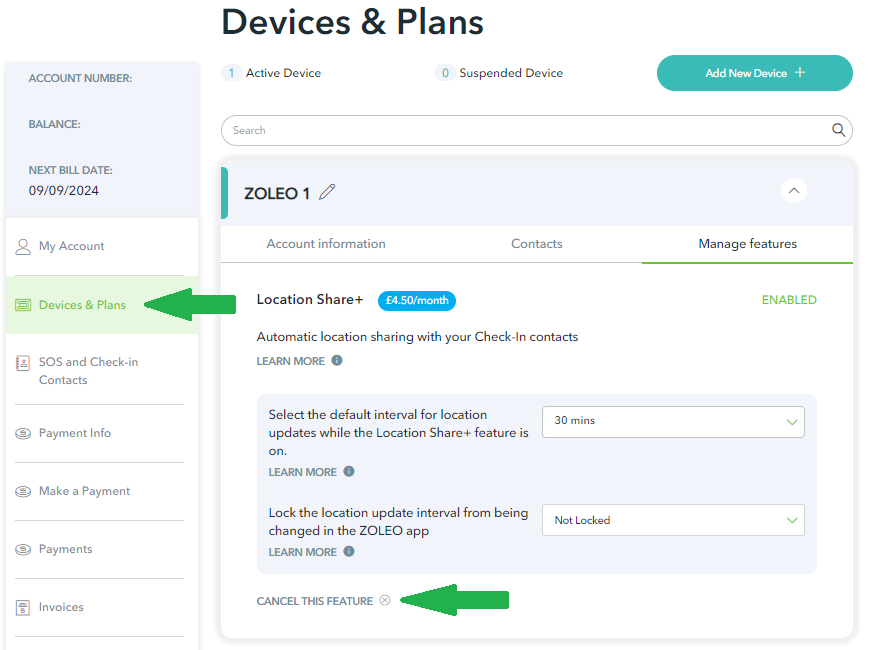Select Payments in the sidebar menu
The height and width of the screenshot is (650, 874).
point(65,549)
